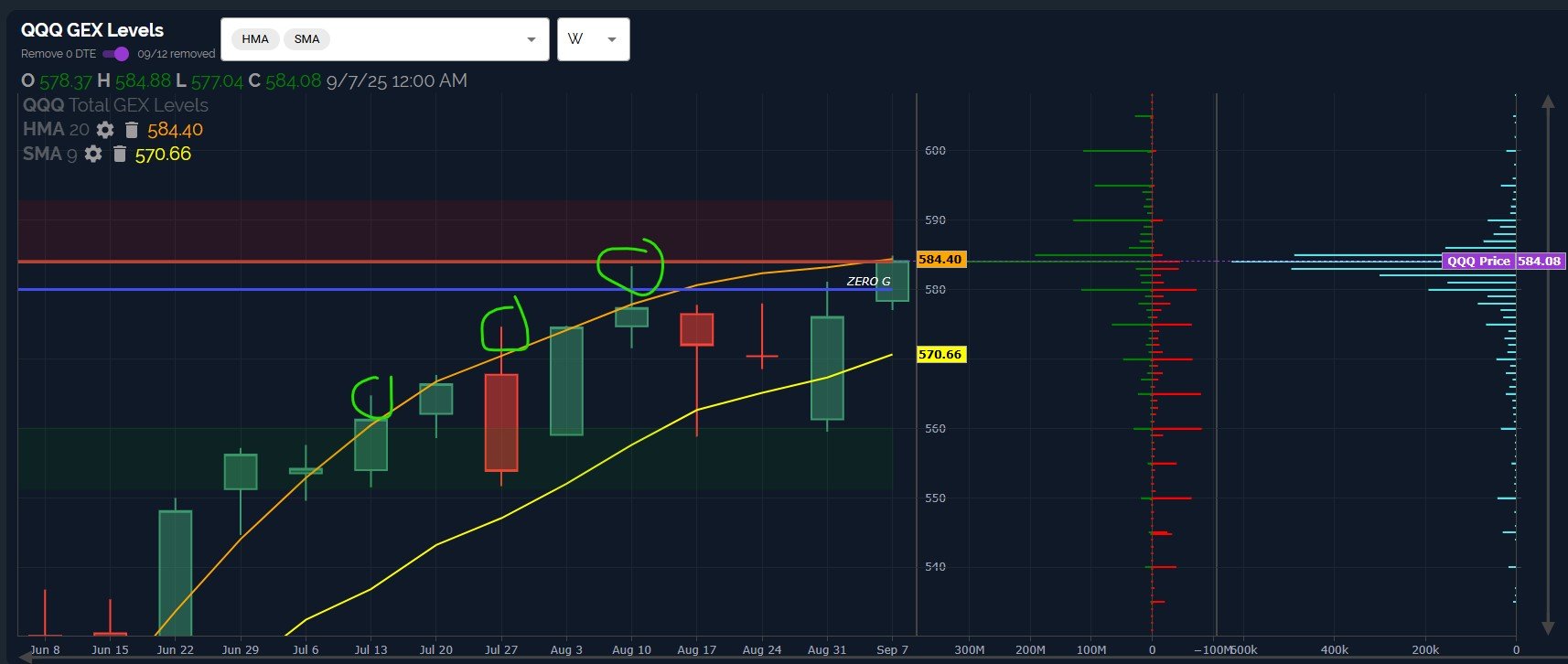
Task: Click the 600 price axis label
Action: click(935, 150)
